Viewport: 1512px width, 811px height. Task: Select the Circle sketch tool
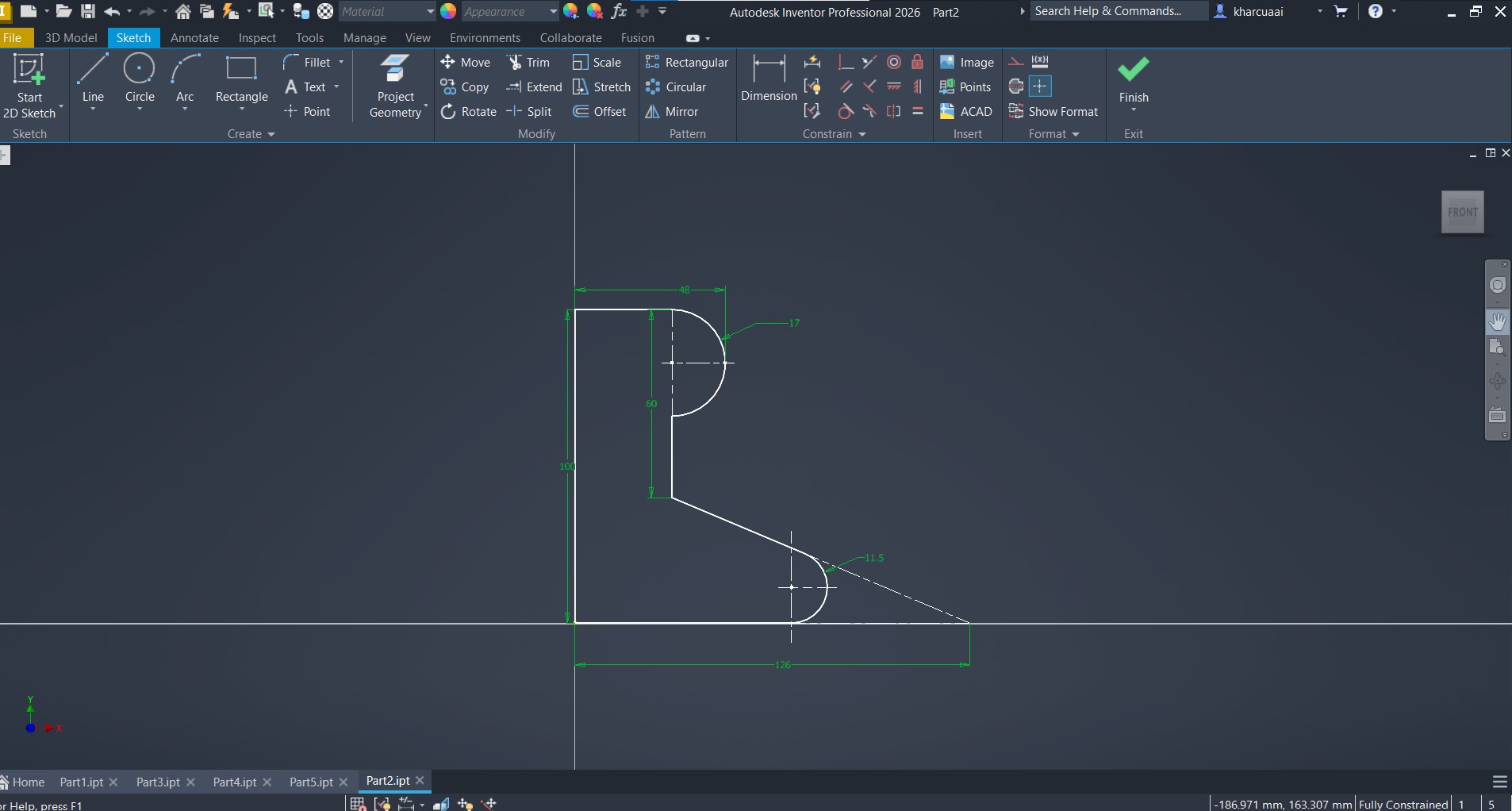click(140, 79)
